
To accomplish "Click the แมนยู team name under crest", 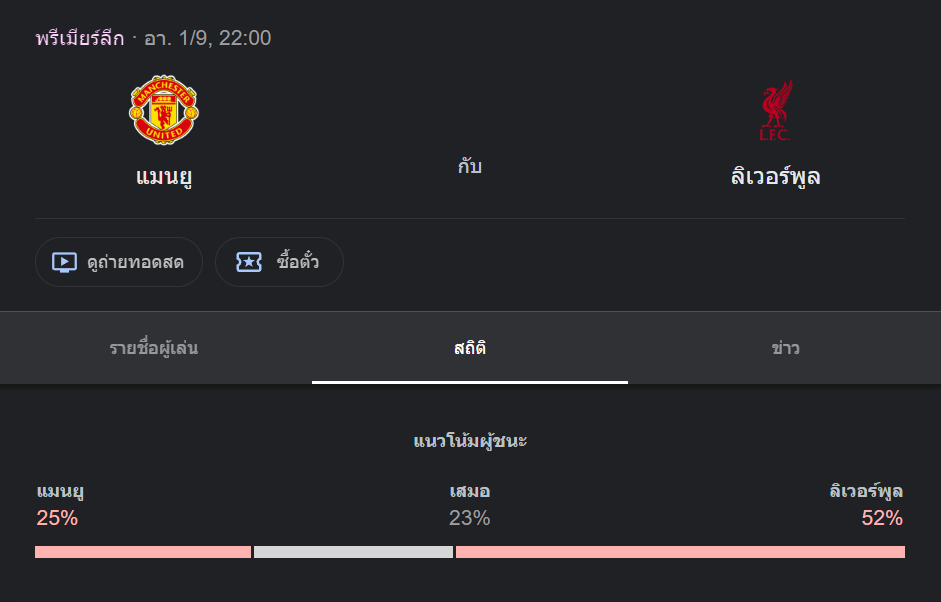I will pos(164,177).
